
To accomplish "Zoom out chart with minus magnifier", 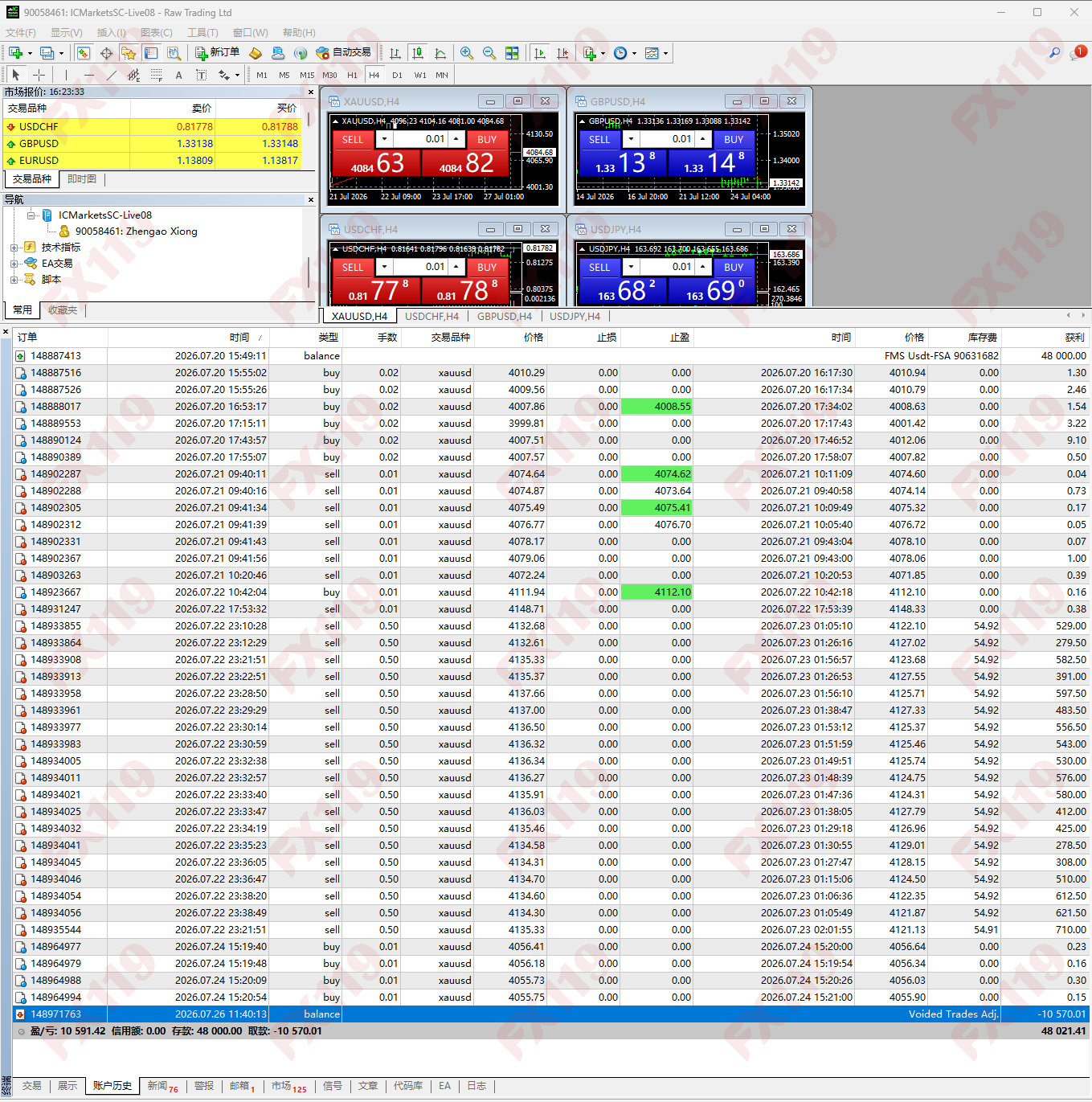I will click(489, 53).
